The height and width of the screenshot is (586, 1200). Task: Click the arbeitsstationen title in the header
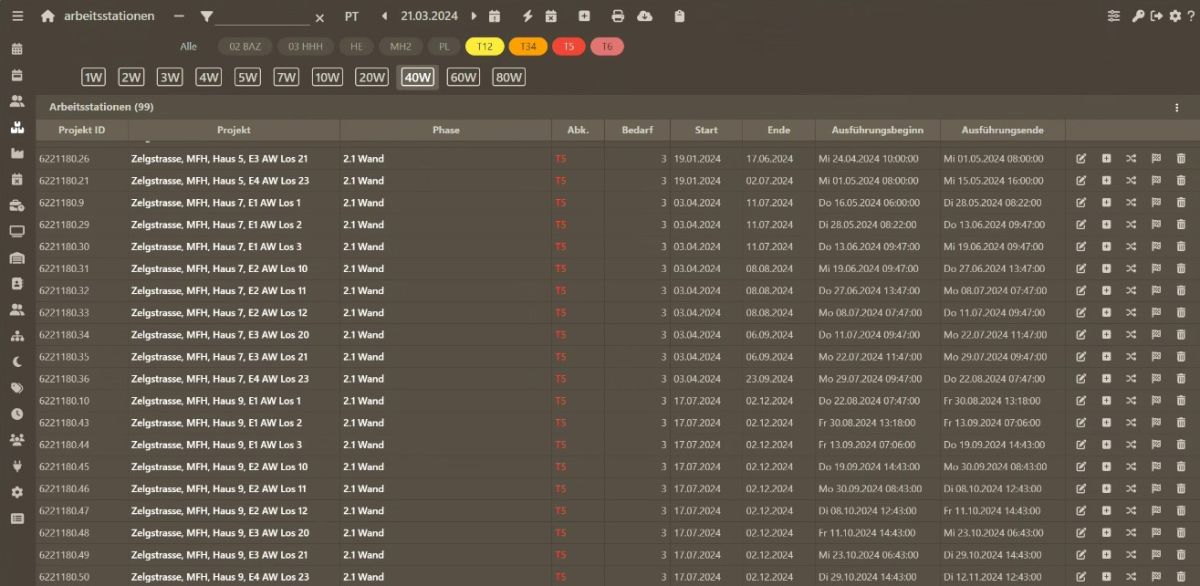(109, 15)
